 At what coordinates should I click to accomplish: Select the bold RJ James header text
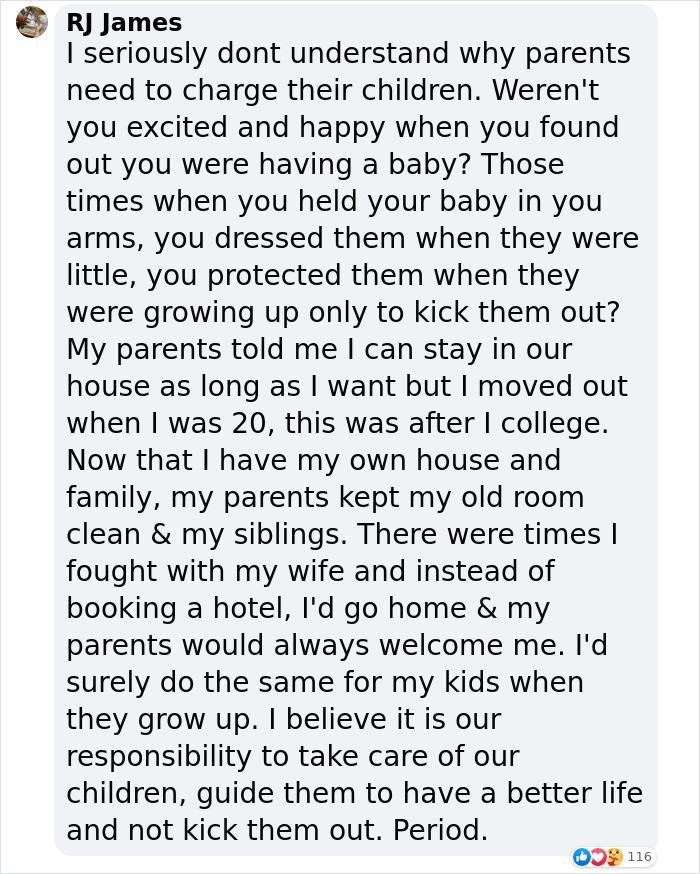tap(124, 22)
